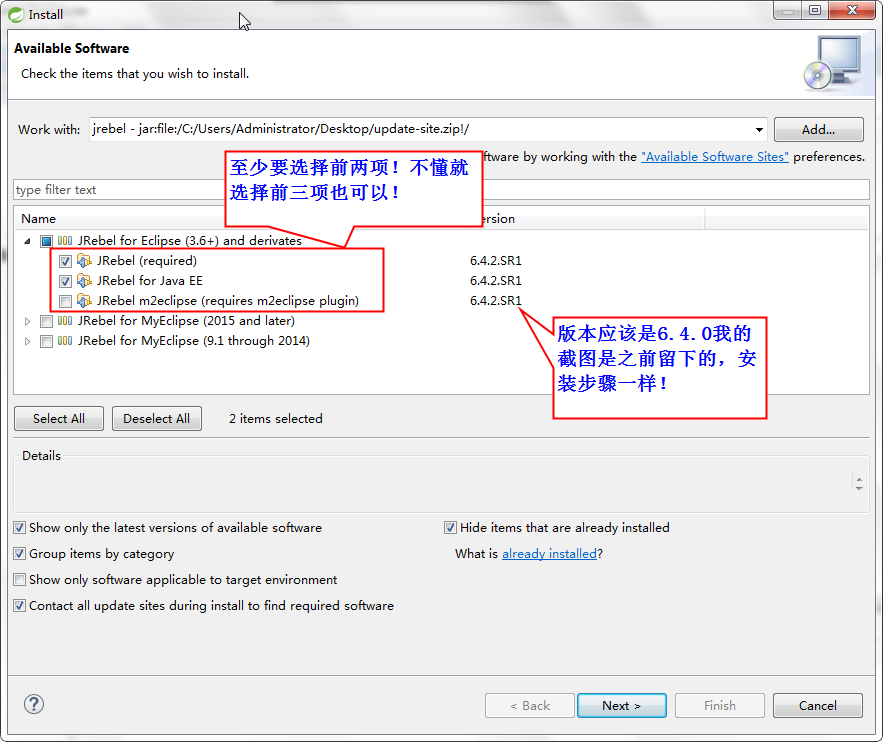The image size is (883, 742).
Task: Click the JRebel (required) plugin icon
Action: [84, 261]
